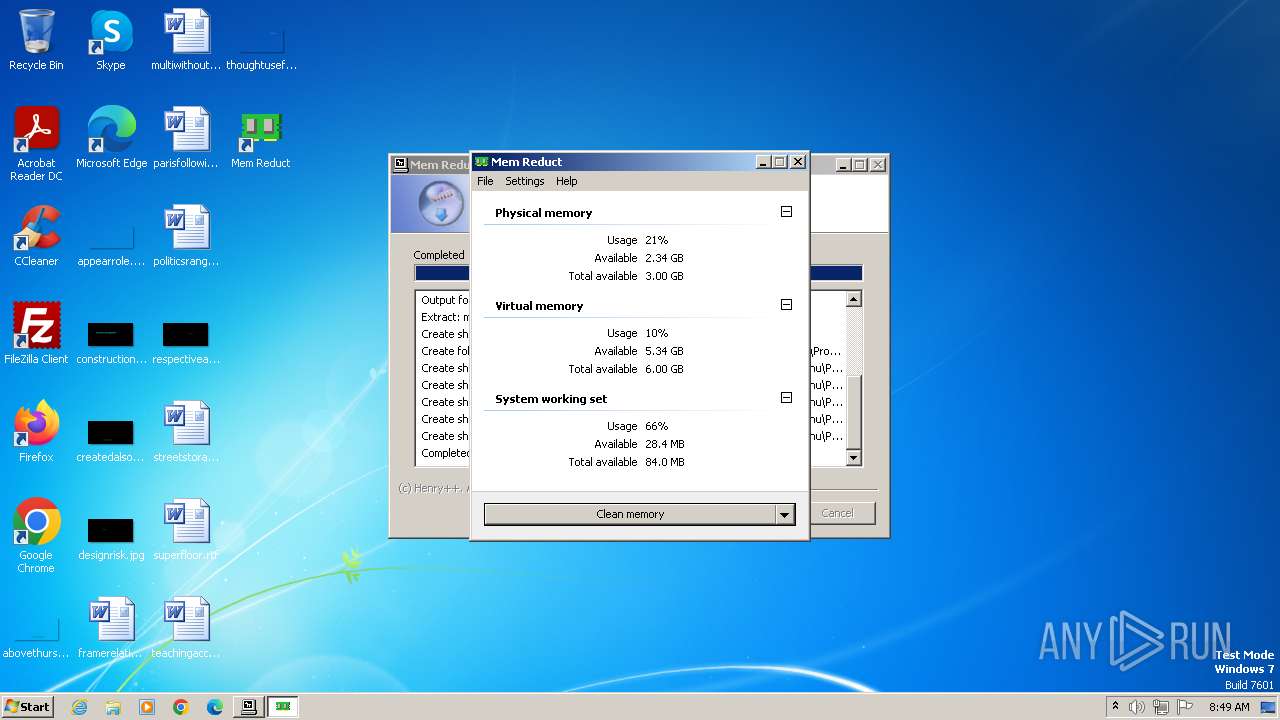Click the installer log scroll-up arrow
The width and height of the screenshot is (1280, 720).
pyautogui.click(x=853, y=299)
